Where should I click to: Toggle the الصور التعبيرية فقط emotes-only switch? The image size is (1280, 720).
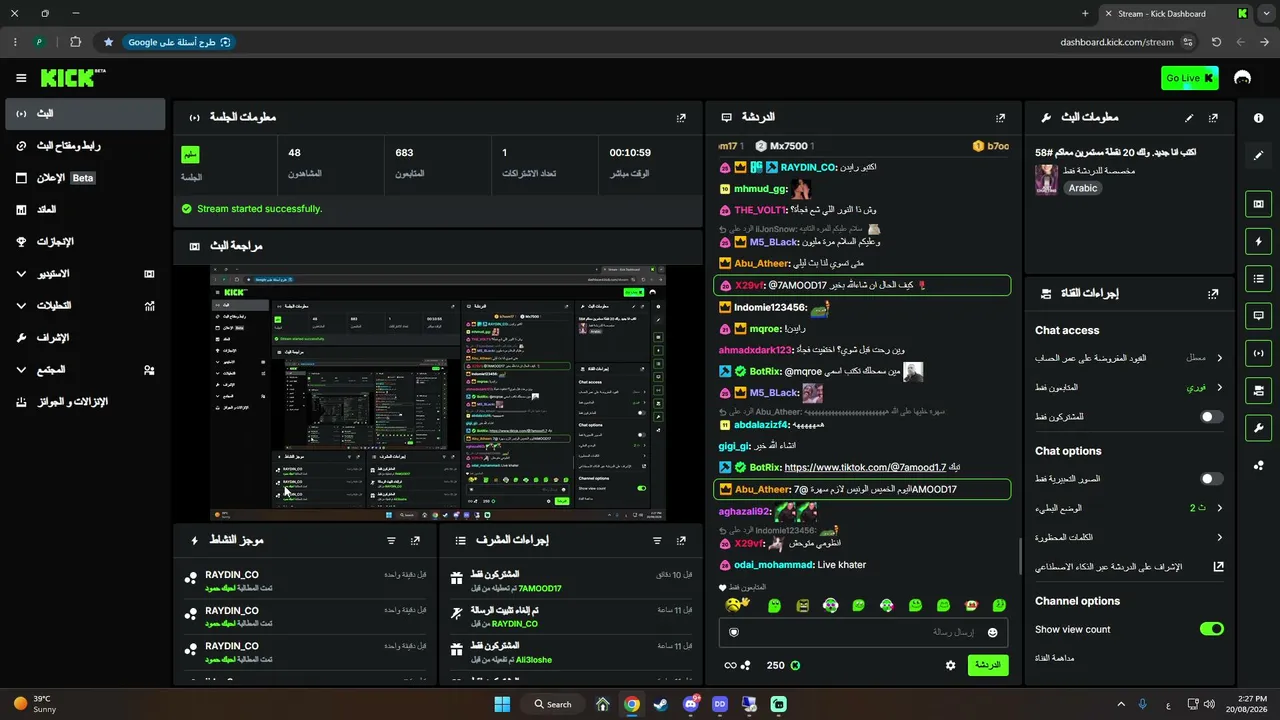pyautogui.click(x=1212, y=479)
